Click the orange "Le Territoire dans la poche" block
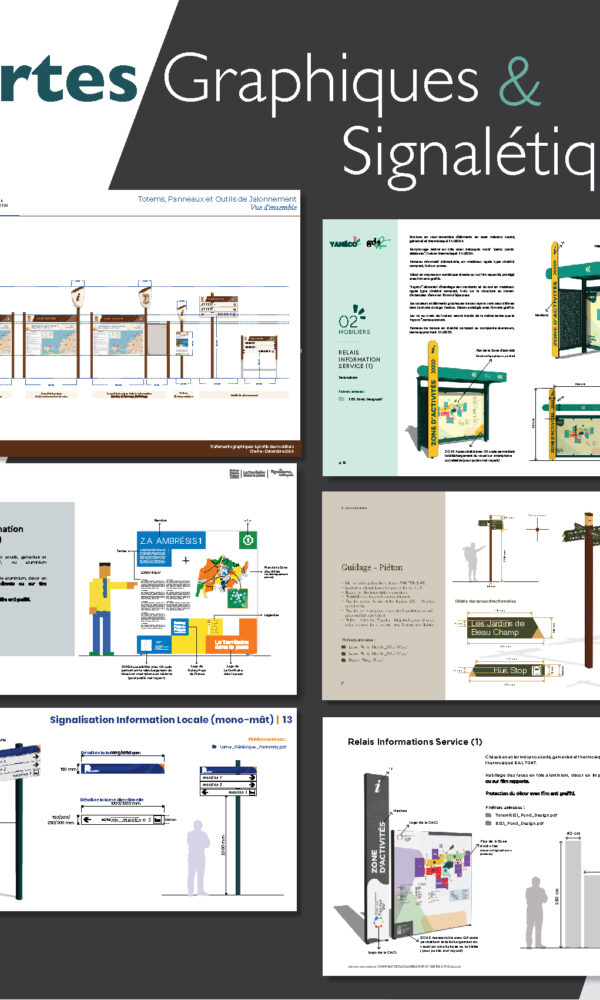Screen dimensions: 600x1000 [x=231, y=645]
